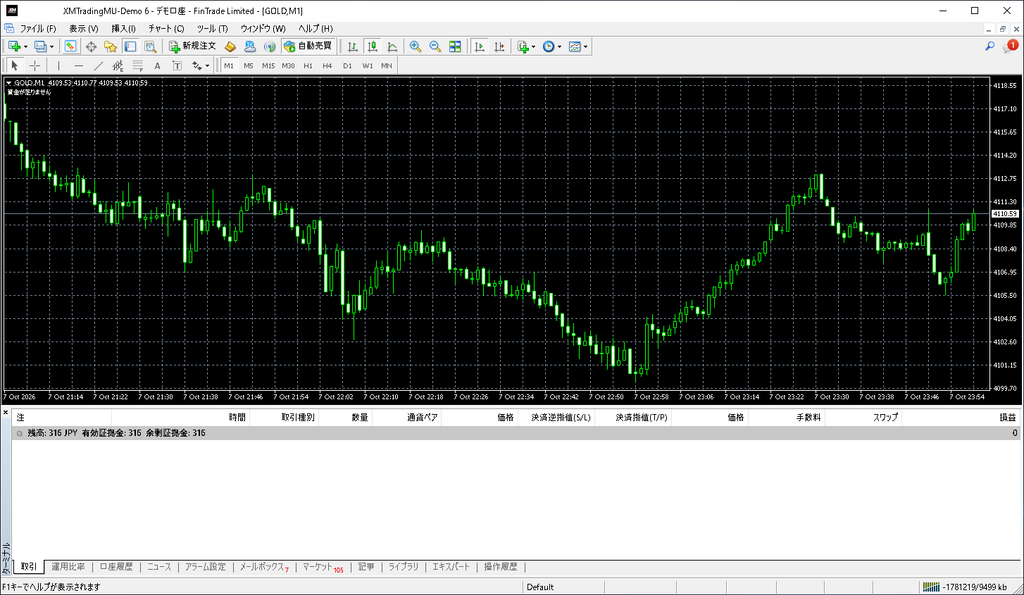Select the trendline drawing tool
Image resolution: width=1024 pixels, height=595 pixels.
click(x=98, y=65)
